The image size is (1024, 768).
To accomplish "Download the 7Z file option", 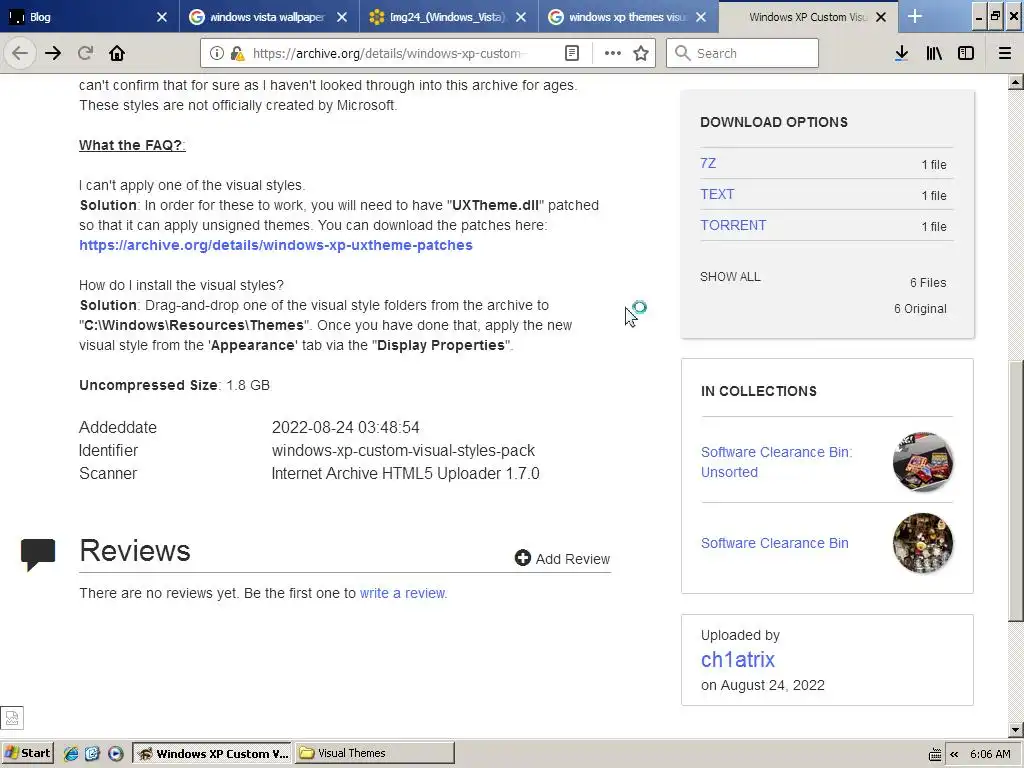I will (x=708, y=163).
